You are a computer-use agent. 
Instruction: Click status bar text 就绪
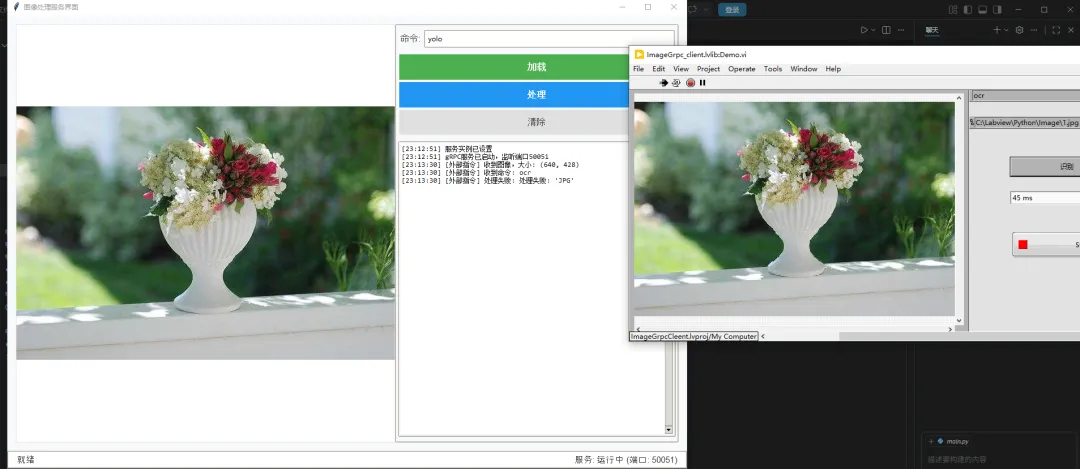26,460
